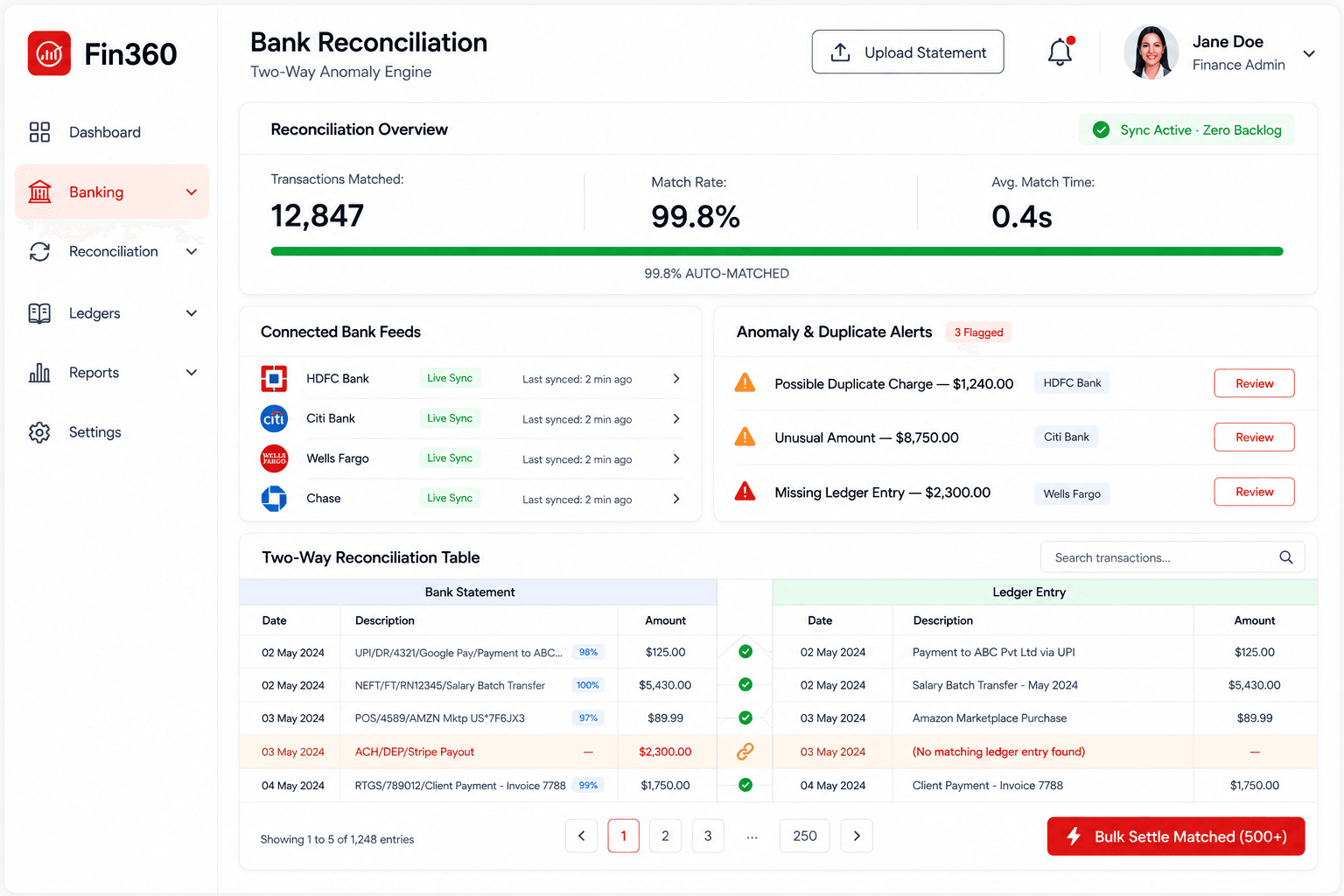Click matched checkmark for Amazon $89.99 row
This screenshot has width=1344, height=896.
pyautogui.click(x=745, y=717)
